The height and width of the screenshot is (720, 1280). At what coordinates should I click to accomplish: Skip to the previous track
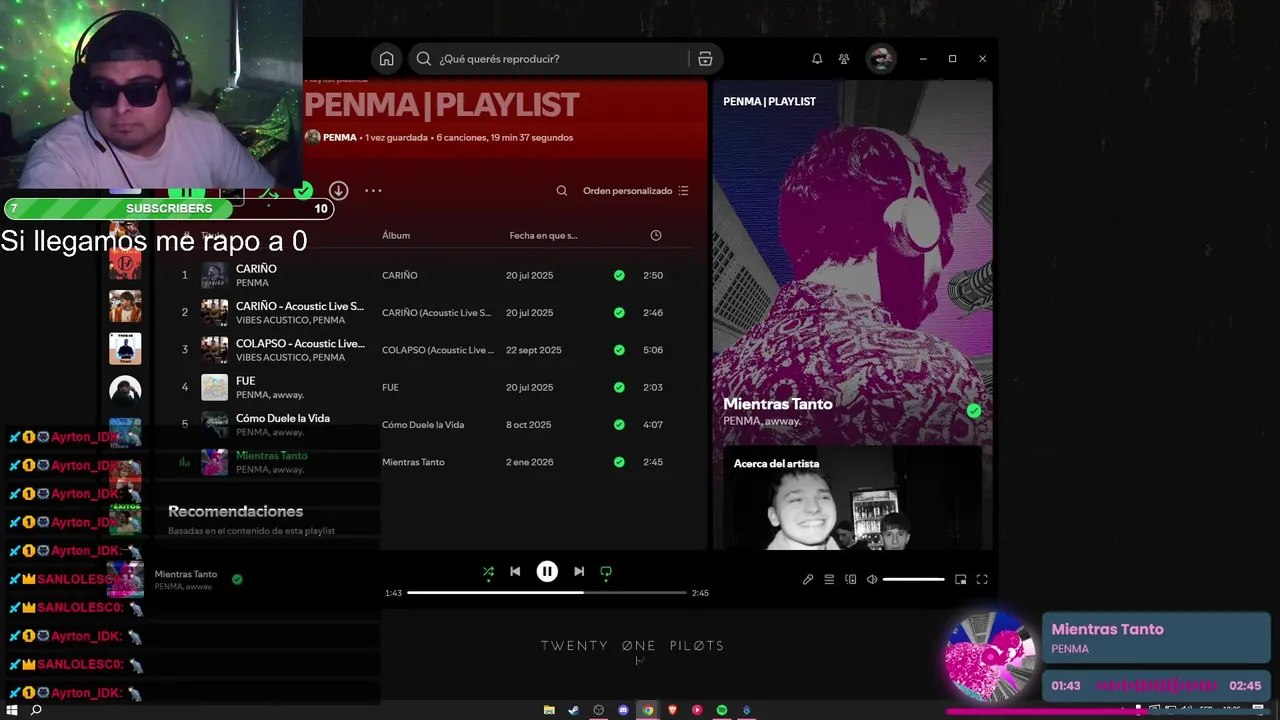tap(515, 572)
